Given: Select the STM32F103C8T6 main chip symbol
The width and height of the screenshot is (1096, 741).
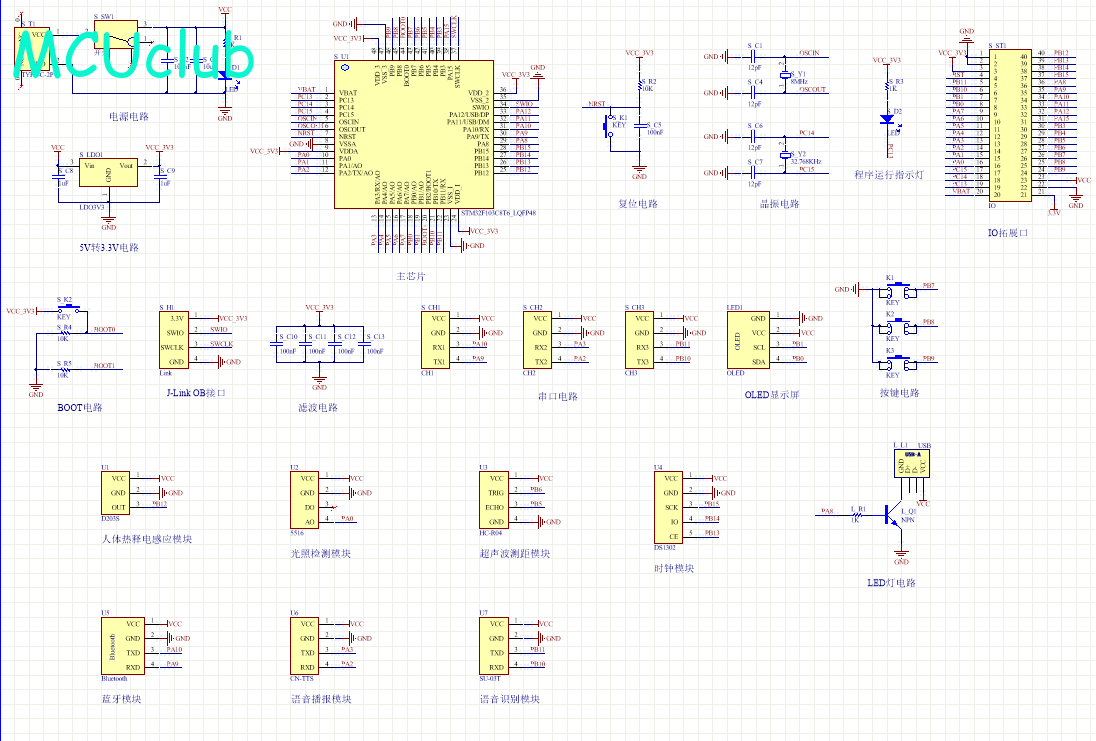Looking at the screenshot, I should click(x=414, y=134).
